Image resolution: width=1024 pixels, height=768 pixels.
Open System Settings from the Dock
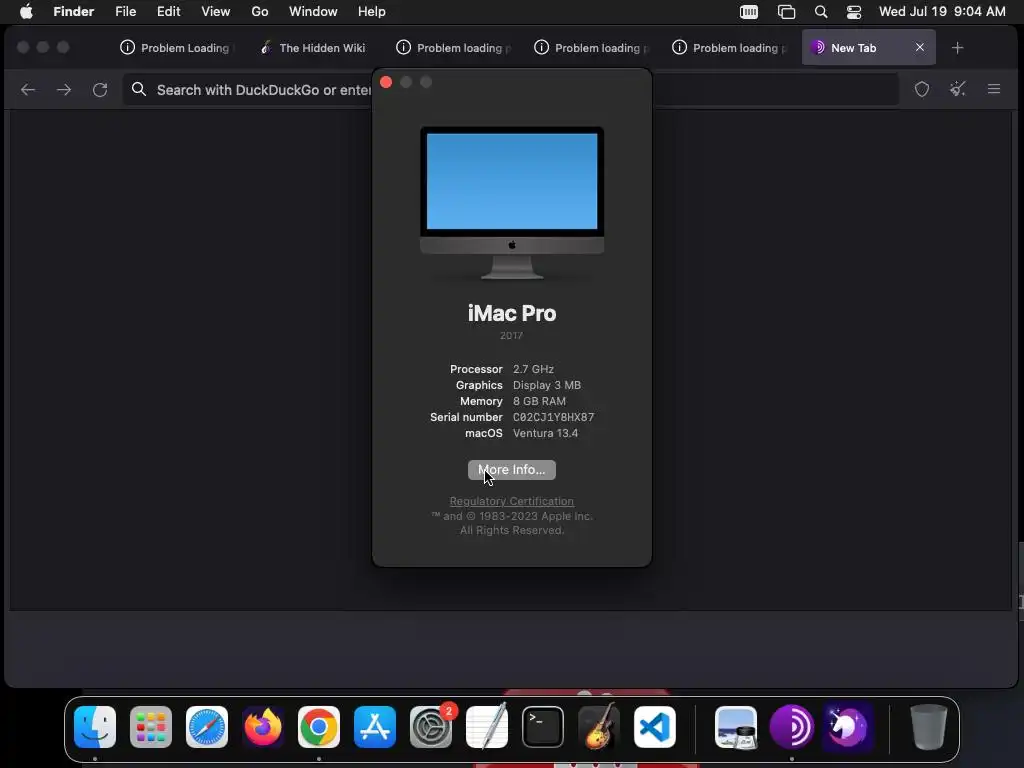pyautogui.click(x=431, y=727)
